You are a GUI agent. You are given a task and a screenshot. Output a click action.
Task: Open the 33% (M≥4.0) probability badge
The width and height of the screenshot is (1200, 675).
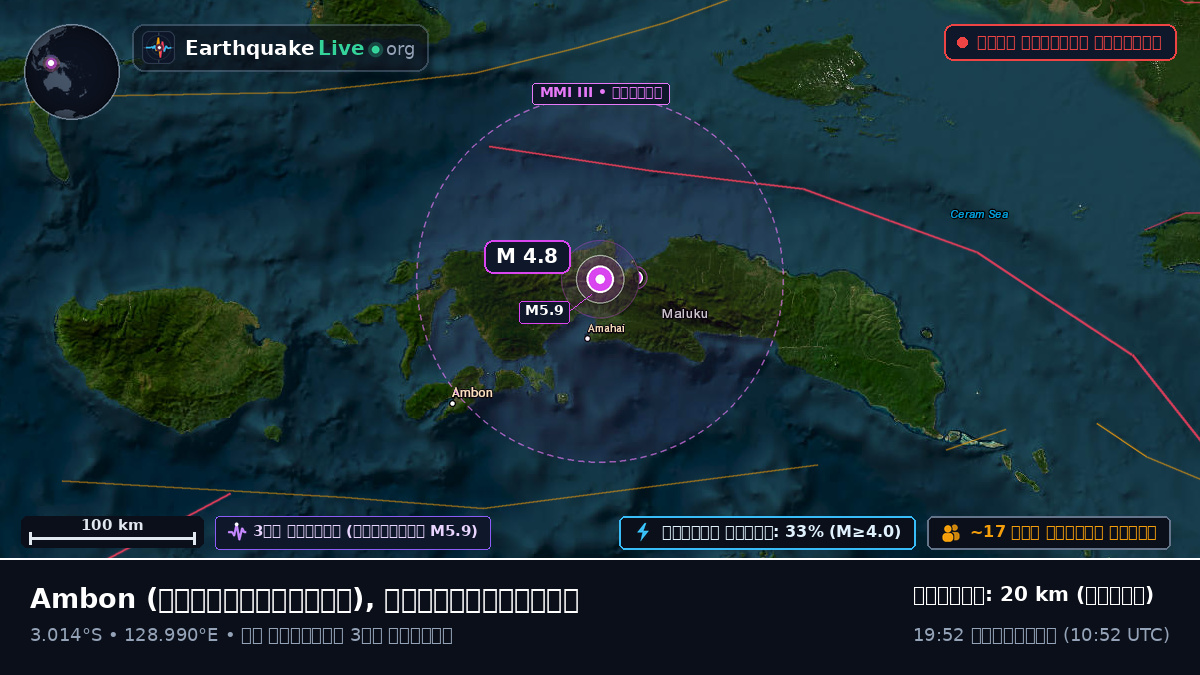[x=767, y=533]
